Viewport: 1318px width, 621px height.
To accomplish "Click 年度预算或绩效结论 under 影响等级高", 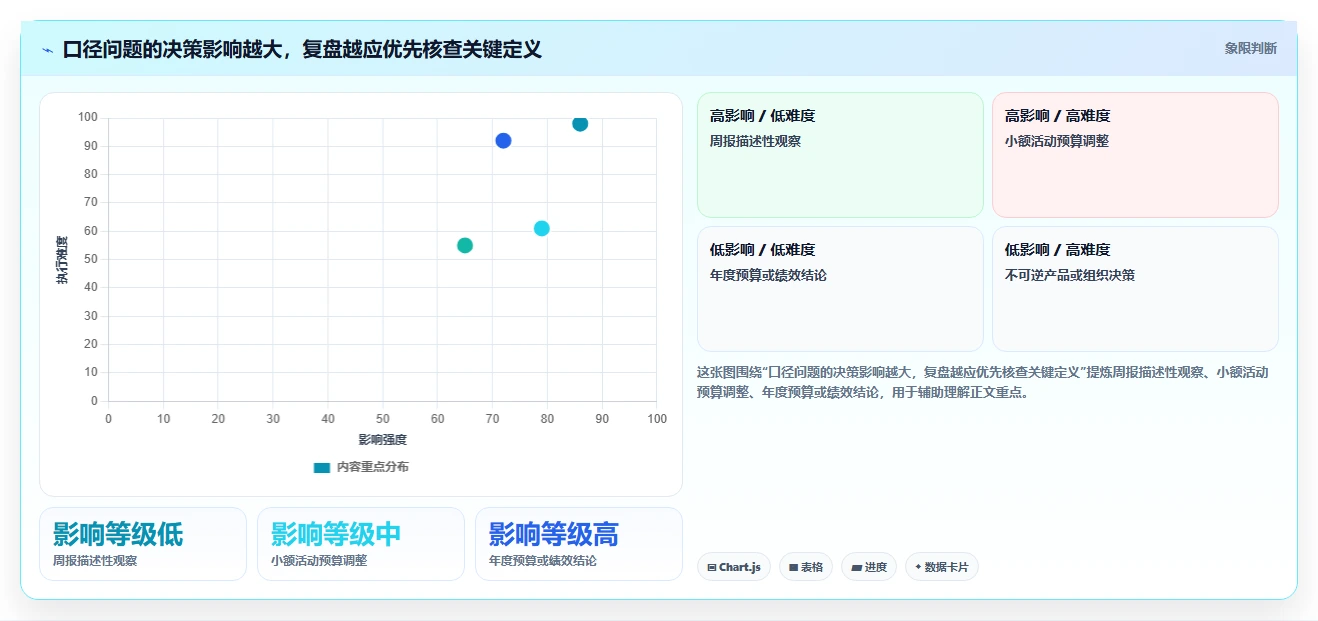I will (x=543, y=561).
